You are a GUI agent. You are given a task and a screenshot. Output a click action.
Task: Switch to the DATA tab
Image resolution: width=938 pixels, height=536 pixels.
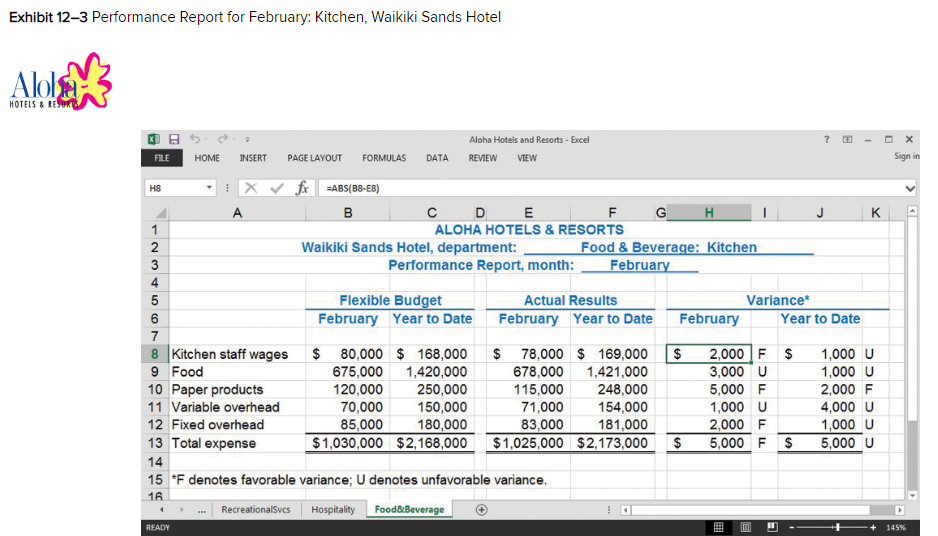tap(437, 158)
